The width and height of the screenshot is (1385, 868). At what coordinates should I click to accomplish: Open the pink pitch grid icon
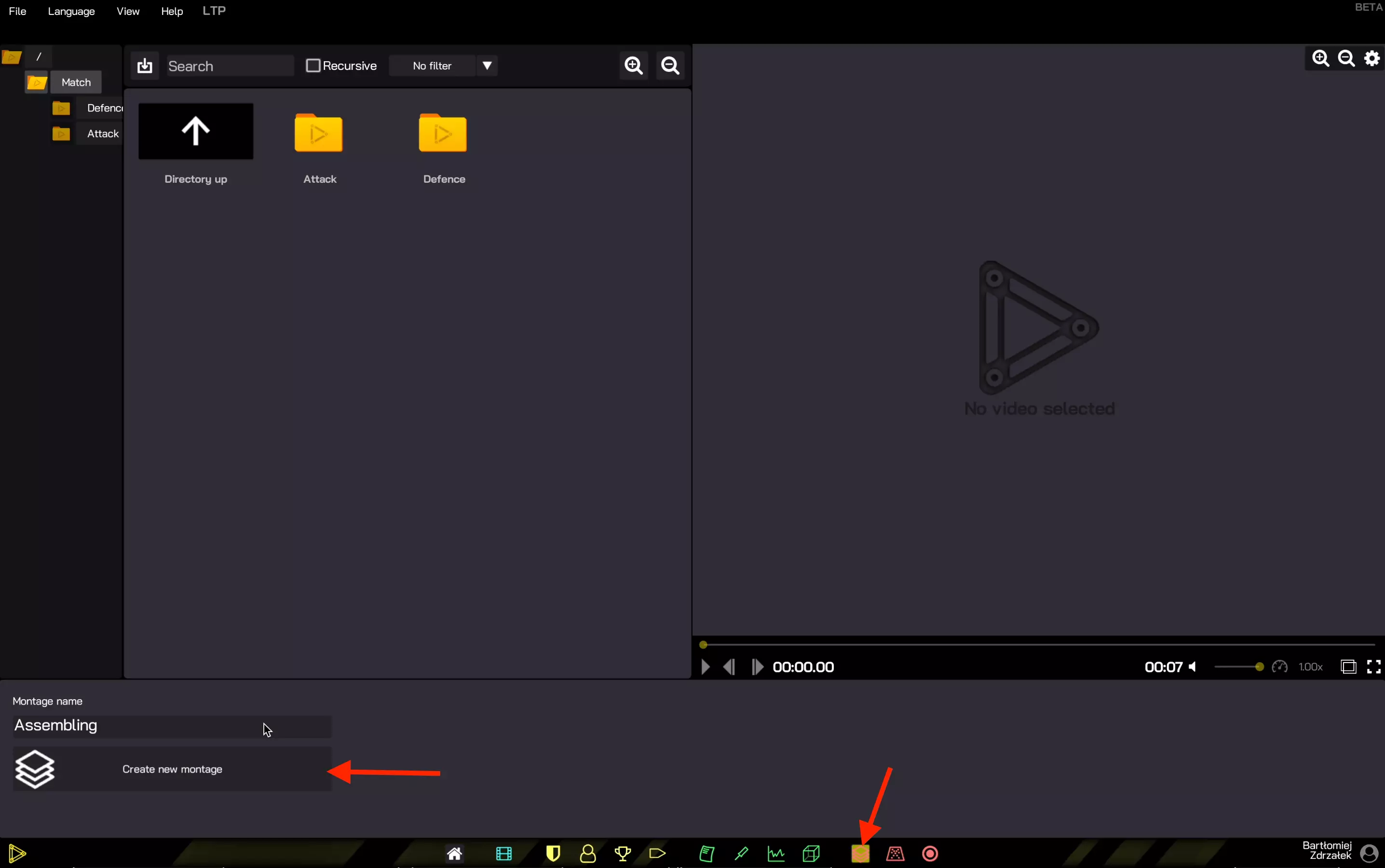pyautogui.click(x=895, y=854)
